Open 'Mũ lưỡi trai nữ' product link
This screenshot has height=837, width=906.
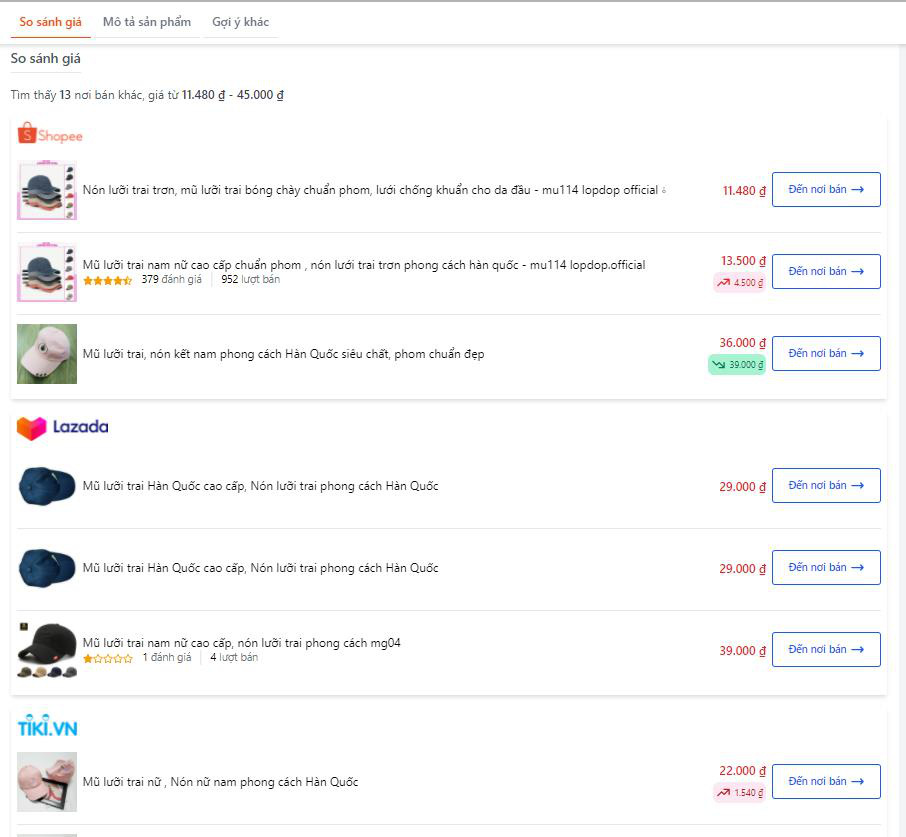(x=220, y=782)
